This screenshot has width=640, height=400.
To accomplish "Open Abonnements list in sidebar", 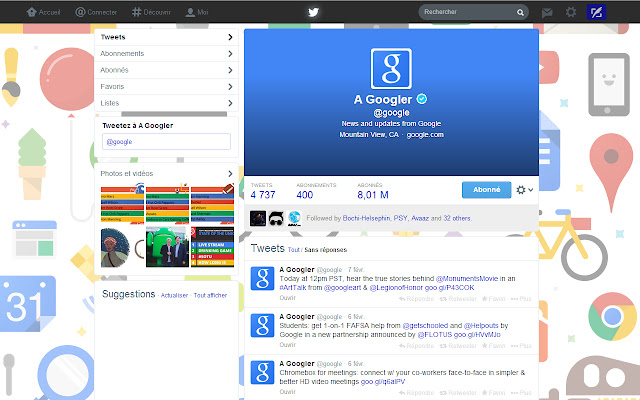I will click(x=166, y=53).
